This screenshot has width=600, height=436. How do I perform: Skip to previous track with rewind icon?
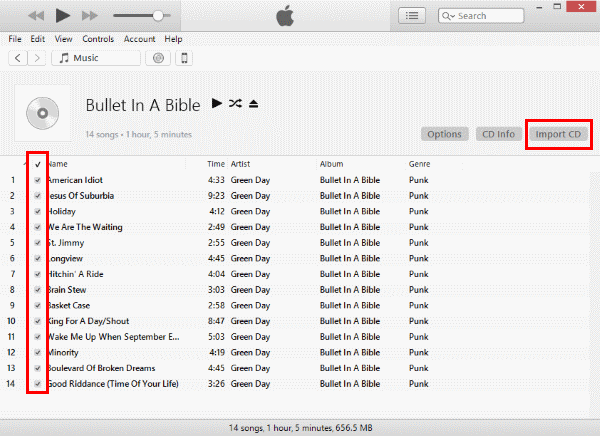point(36,16)
